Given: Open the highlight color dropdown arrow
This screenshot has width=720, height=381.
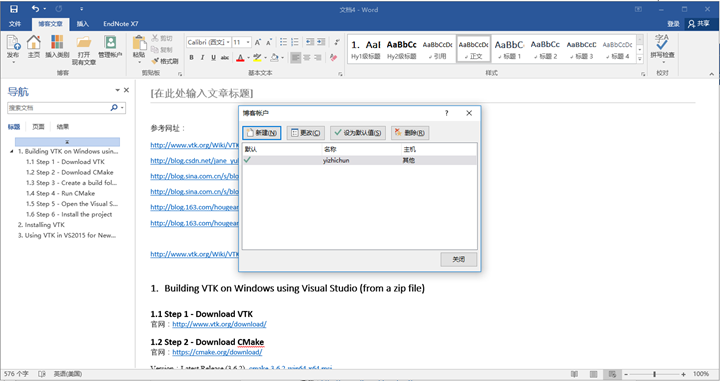Looking at the screenshot, I should [x=265, y=58].
